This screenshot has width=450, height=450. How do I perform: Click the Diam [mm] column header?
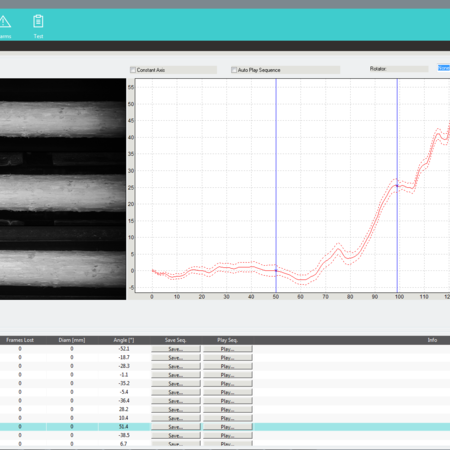72,340
